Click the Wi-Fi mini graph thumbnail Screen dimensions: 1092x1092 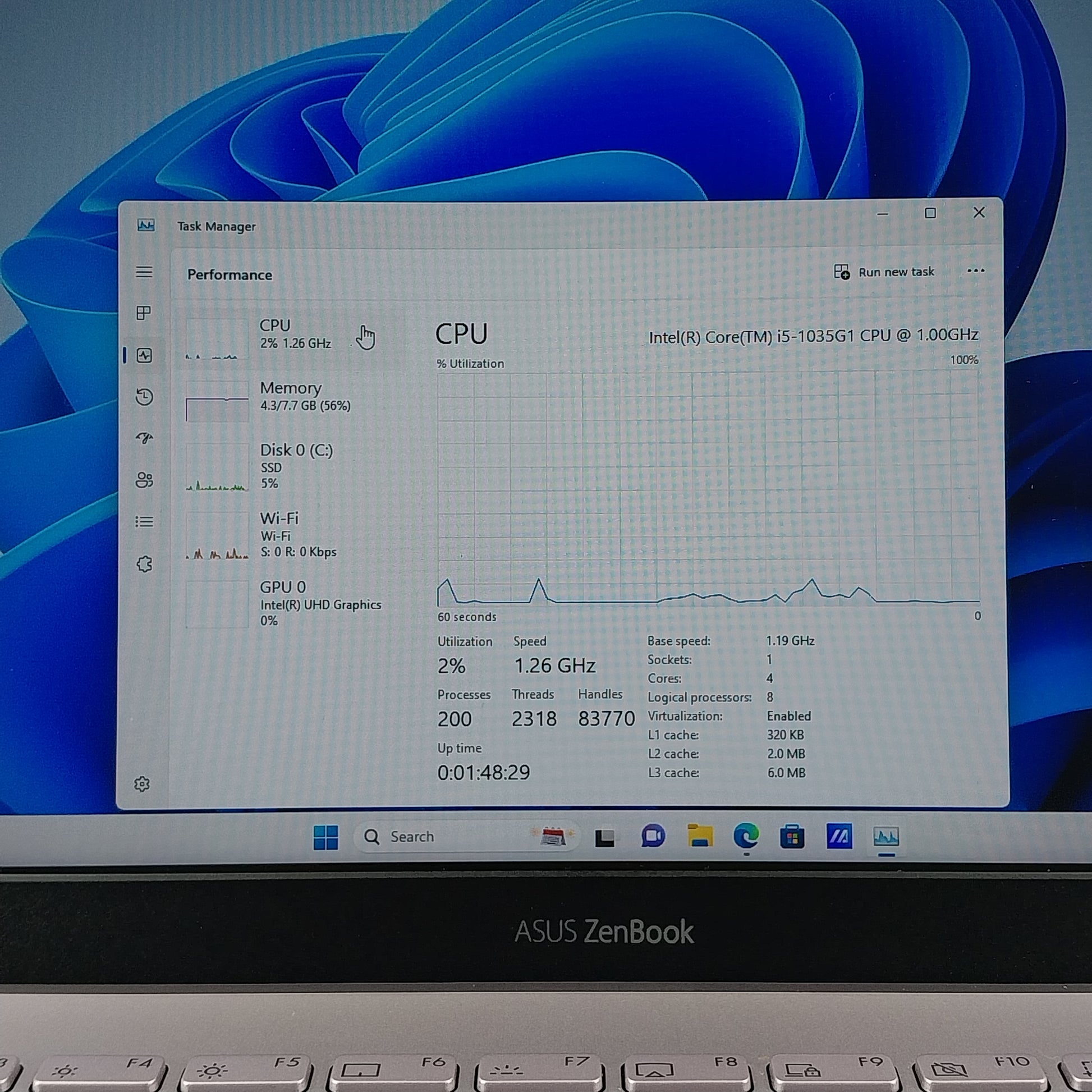click(217, 536)
